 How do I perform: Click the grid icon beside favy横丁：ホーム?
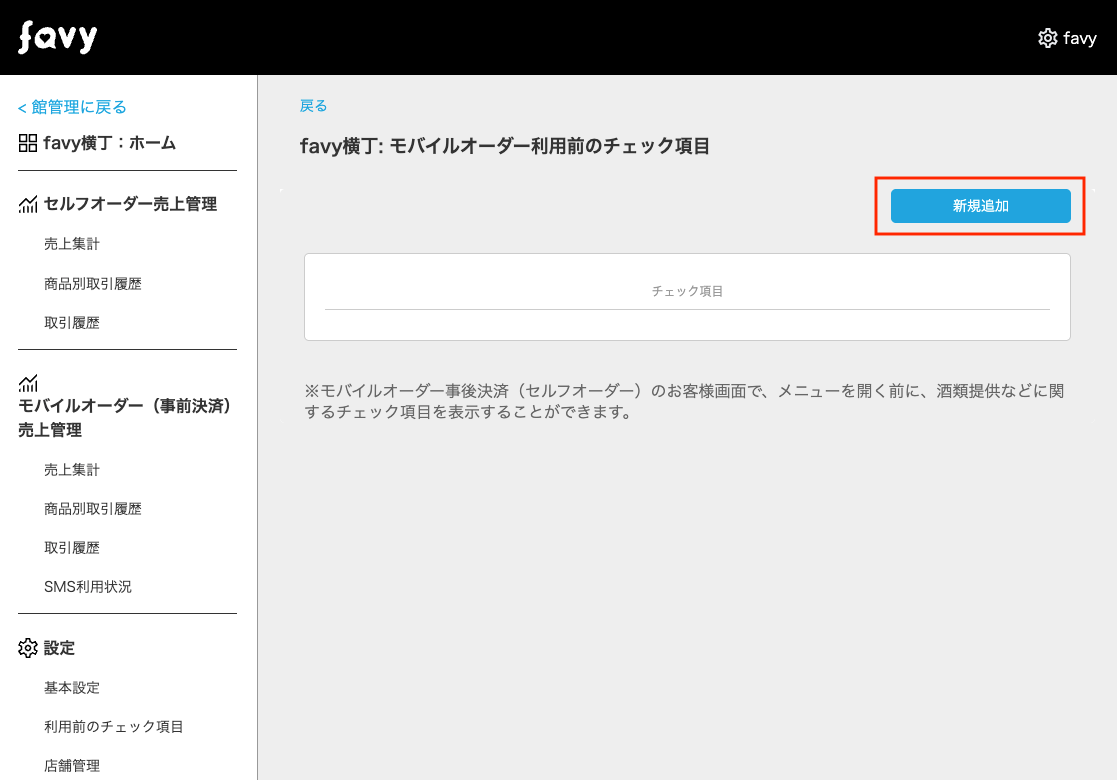[x=28, y=143]
